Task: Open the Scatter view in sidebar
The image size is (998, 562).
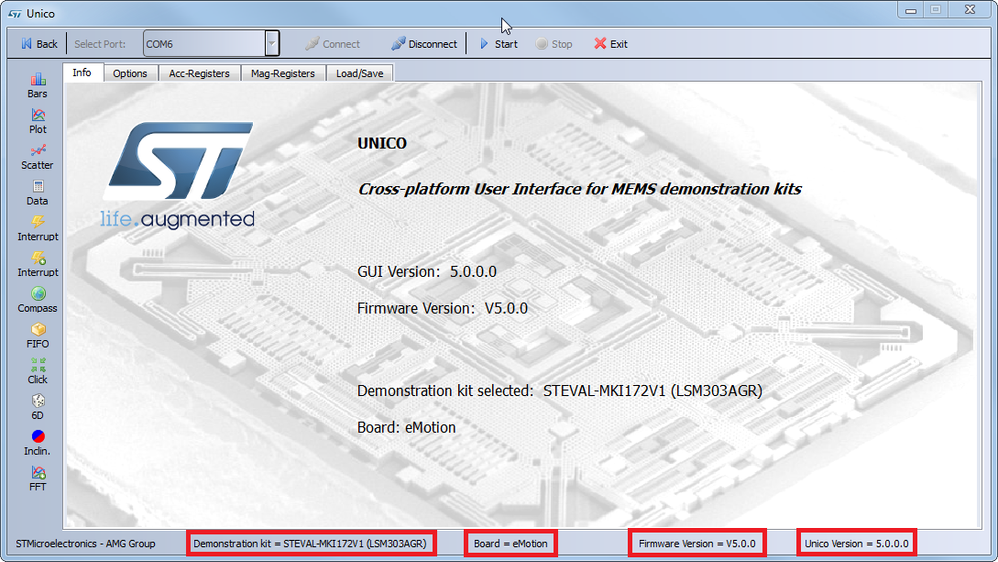Action: [x=37, y=157]
